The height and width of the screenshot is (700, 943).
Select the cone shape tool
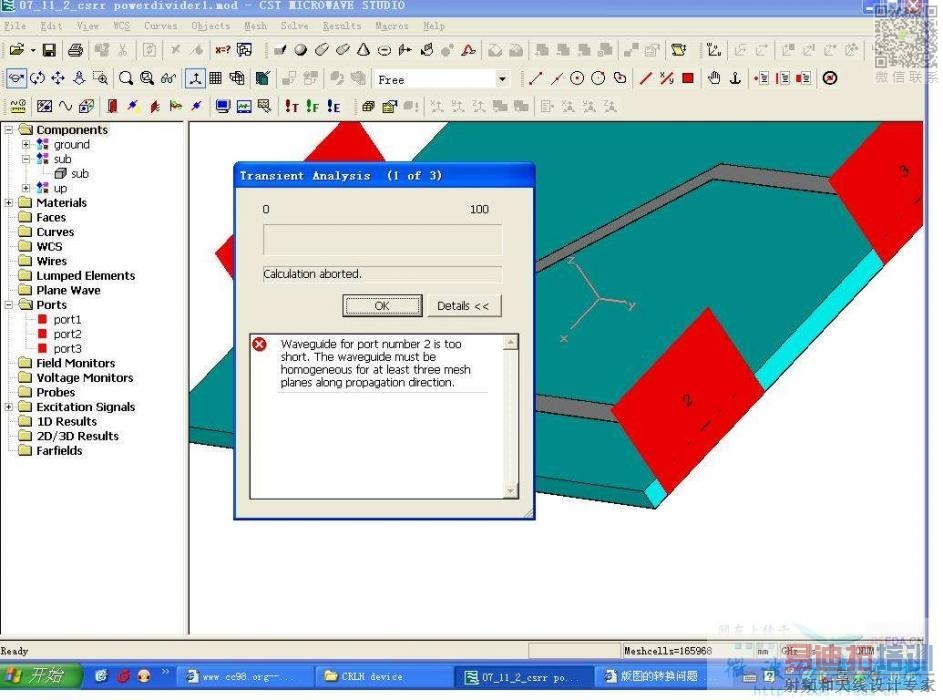[x=363, y=50]
